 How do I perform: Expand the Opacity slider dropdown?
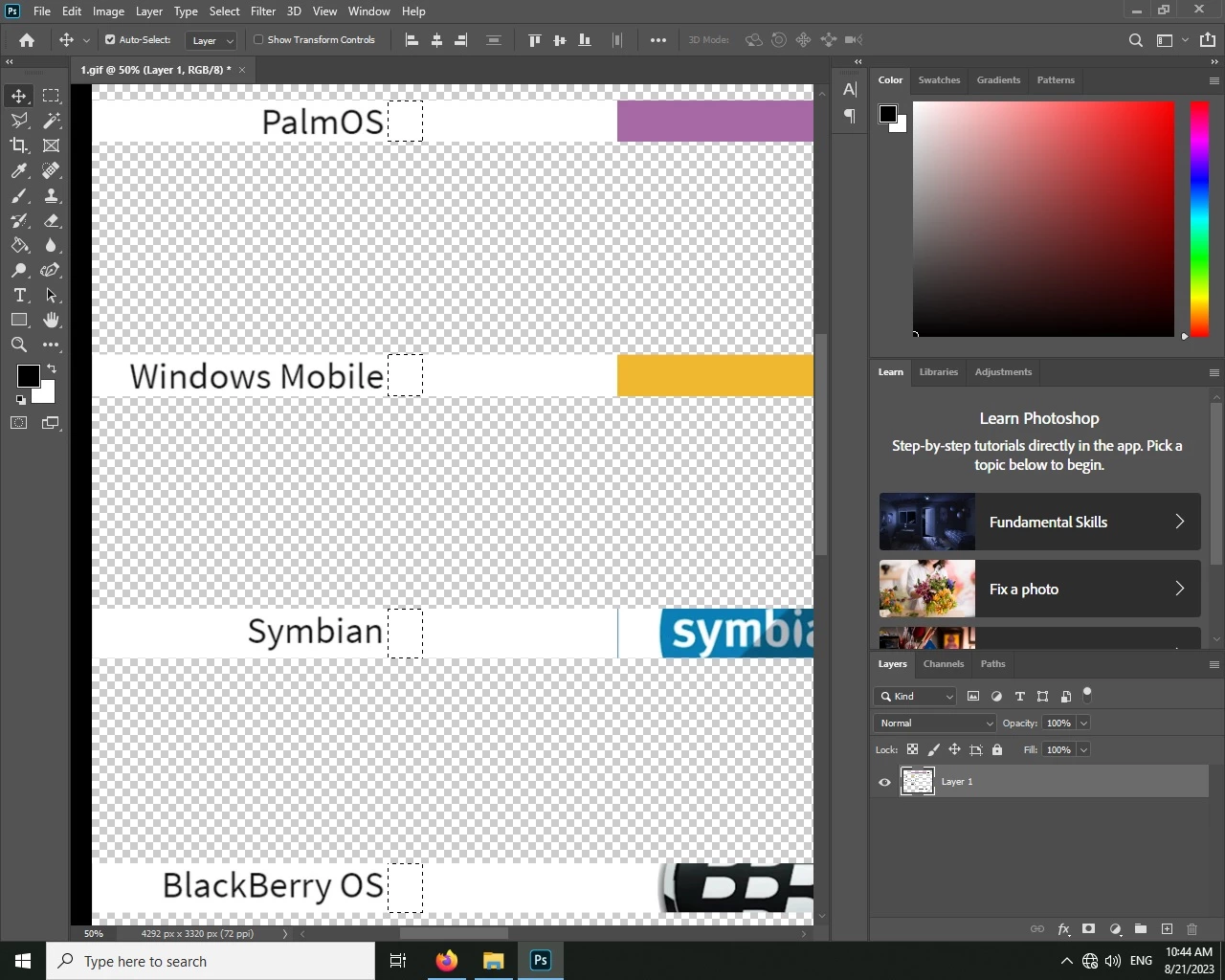(1084, 724)
